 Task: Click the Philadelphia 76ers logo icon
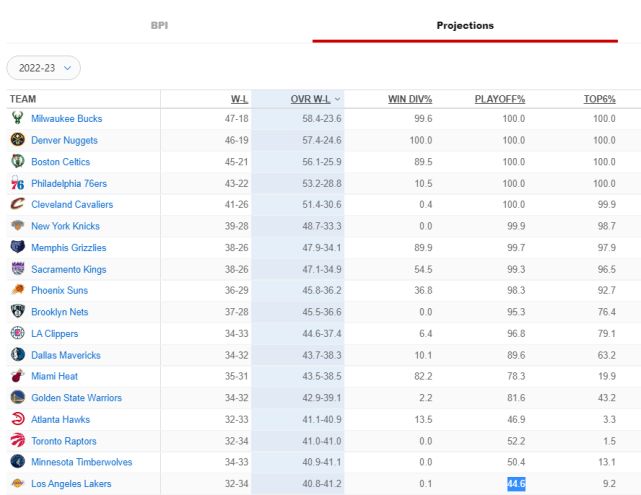pyautogui.click(x=17, y=183)
